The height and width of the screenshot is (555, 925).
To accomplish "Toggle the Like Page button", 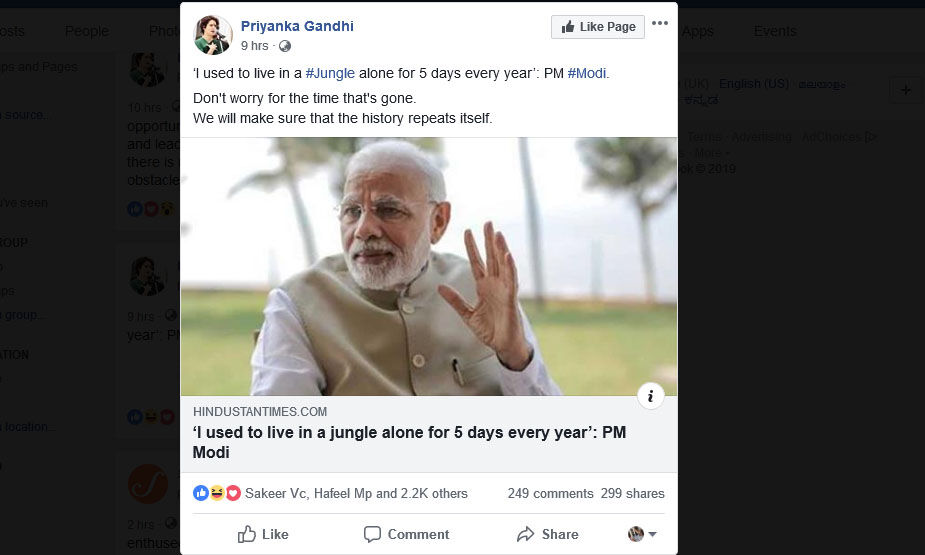I will tap(598, 27).
